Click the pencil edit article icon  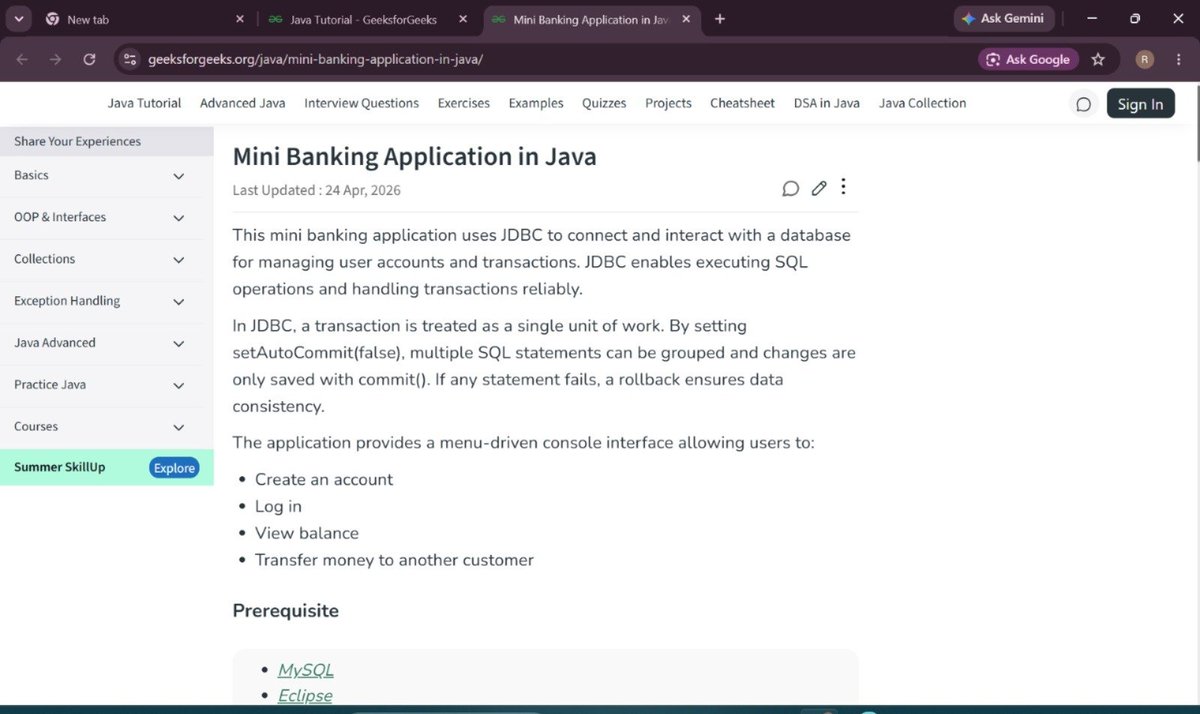(x=819, y=188)
